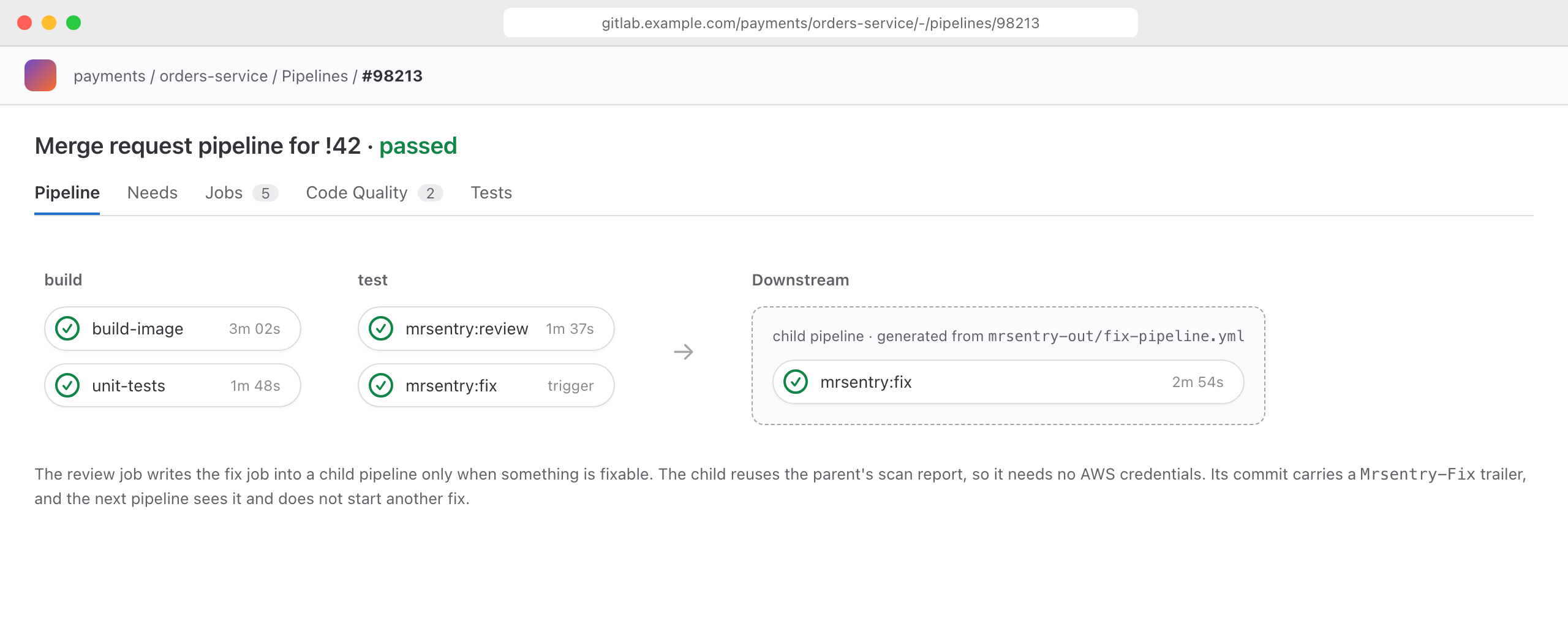Open the unit-tests job
This screenshot has height=637, width=1568.
click(x=173, y=385)
